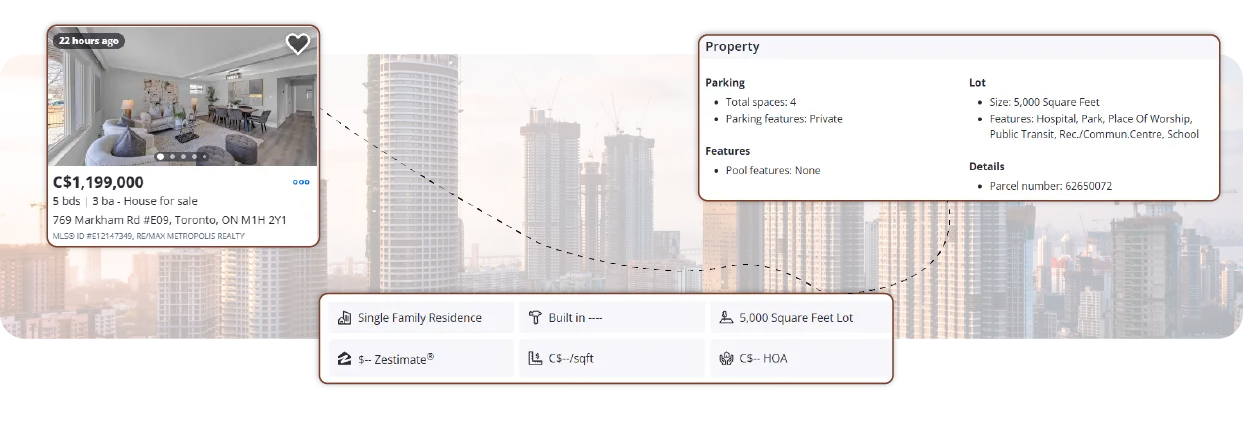Click the lot size icon
Screen dimensions: 1244x439
[x=726, y=318]
